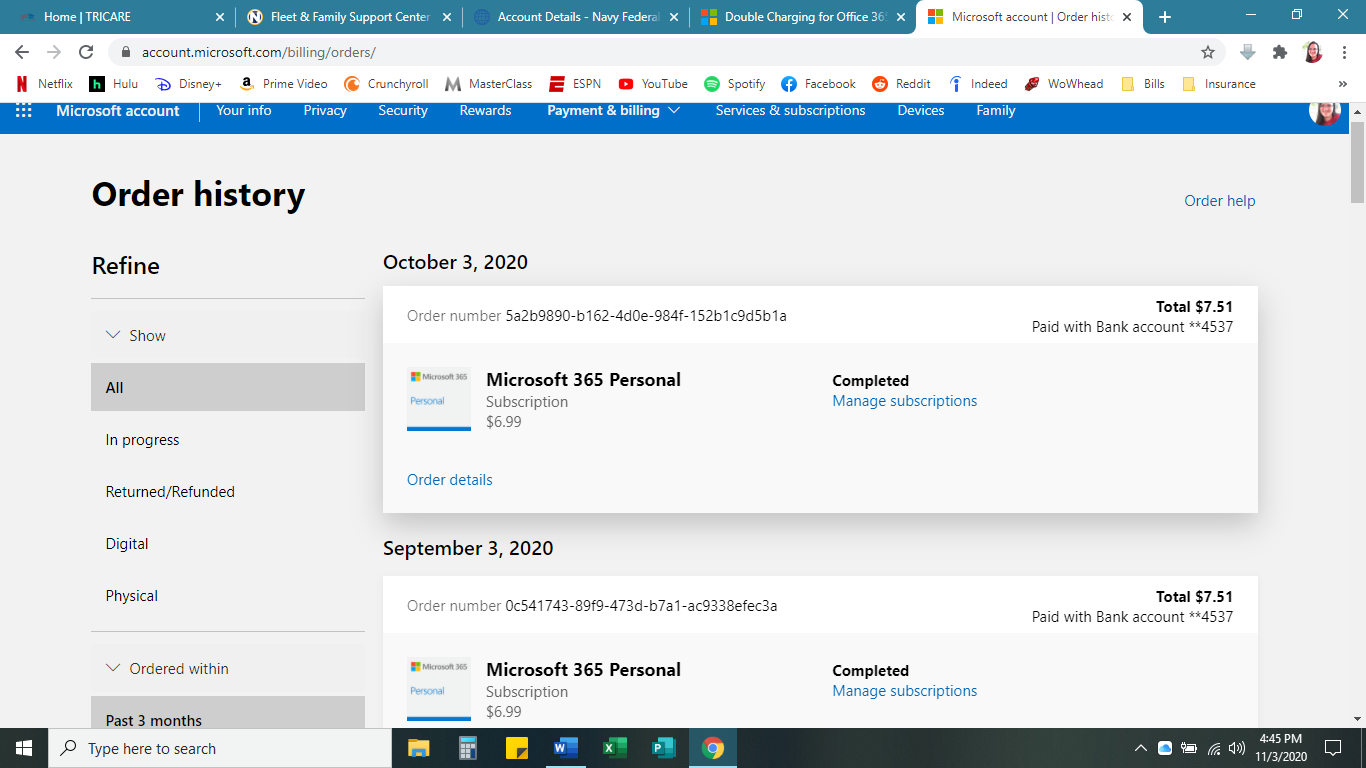The height and width of the screenshot is (768, 1366).
Task: Open Sticky Notes from the taskbar
Action: pyautogui.click(x=516, y=748)
